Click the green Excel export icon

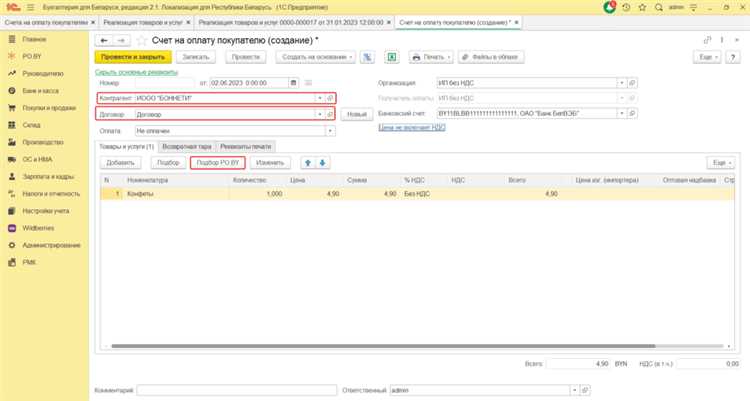pos(393,57)
